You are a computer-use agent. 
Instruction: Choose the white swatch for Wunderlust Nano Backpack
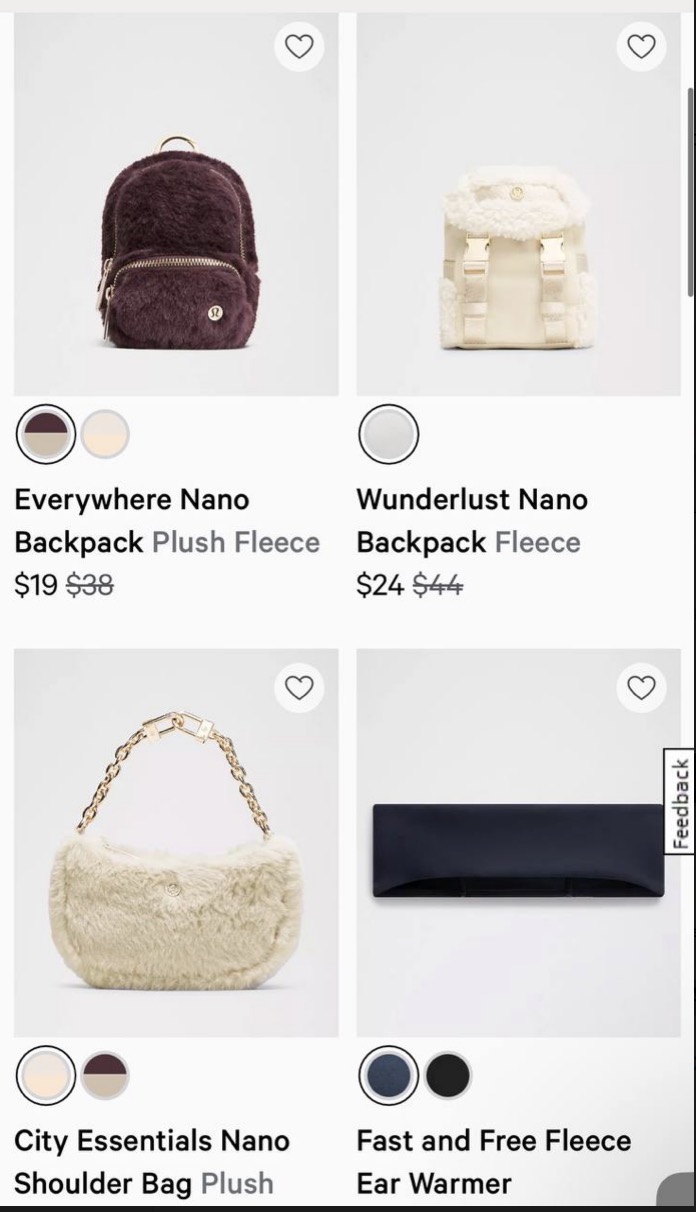[x=388, y=434]
